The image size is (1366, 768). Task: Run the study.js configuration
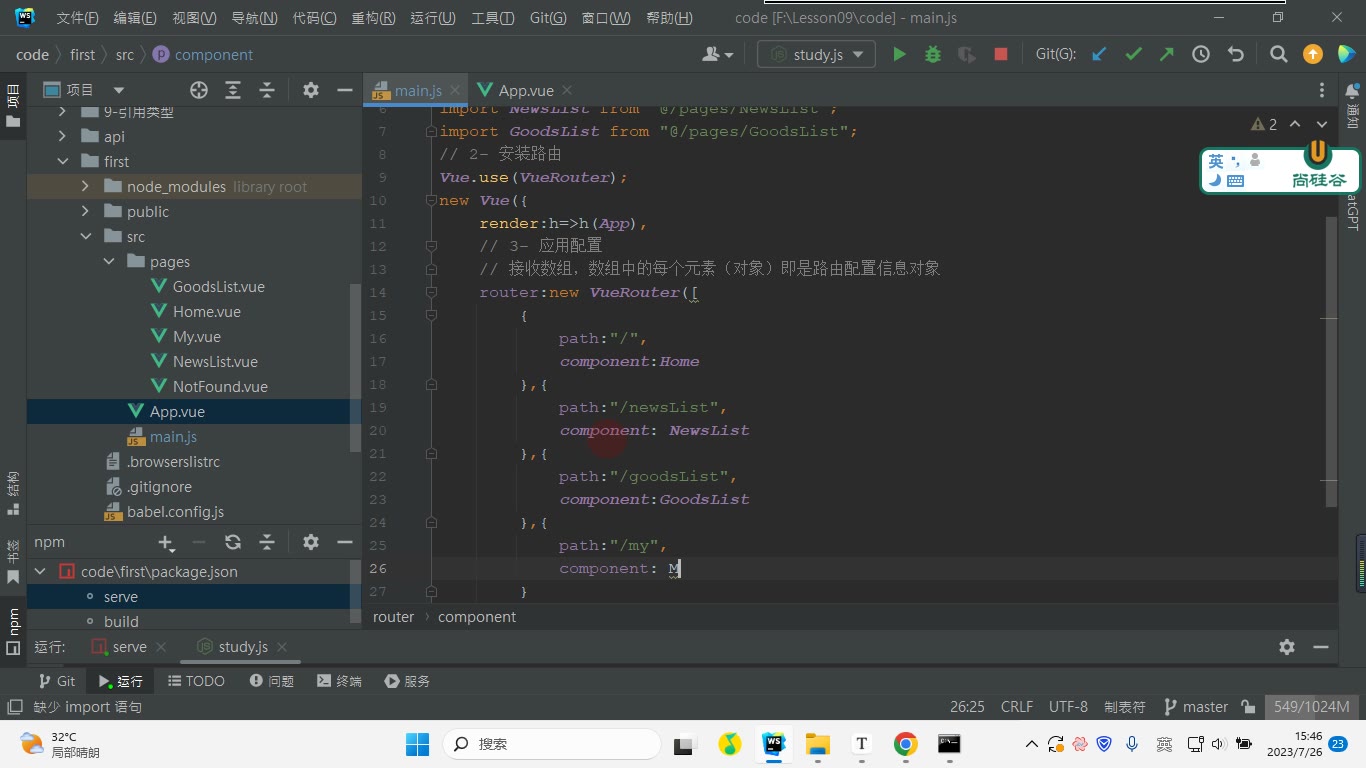[x=899, y=54]
